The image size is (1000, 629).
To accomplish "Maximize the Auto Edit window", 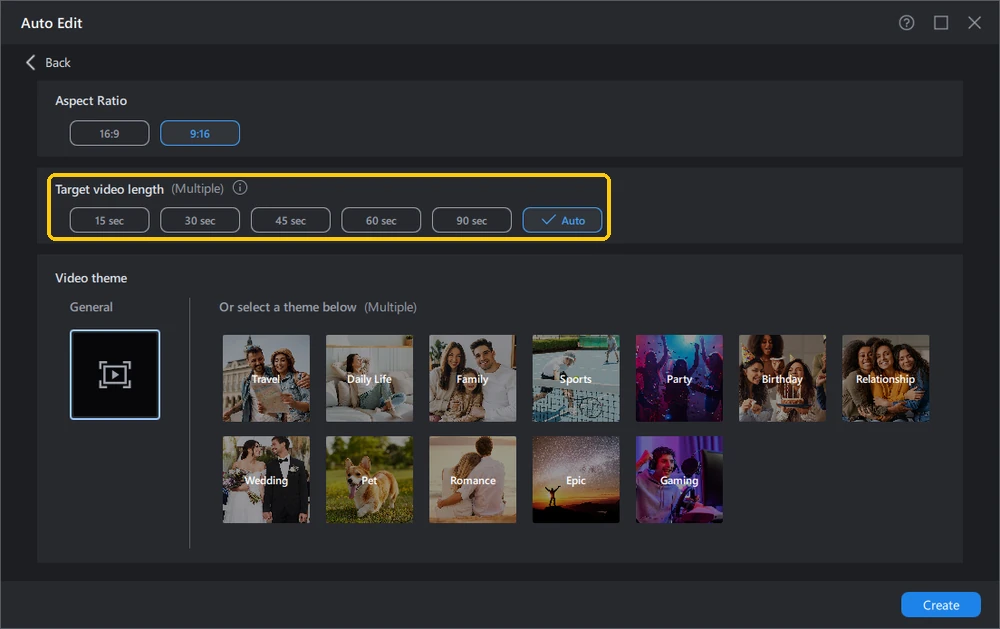I will (x=941, y=23).
